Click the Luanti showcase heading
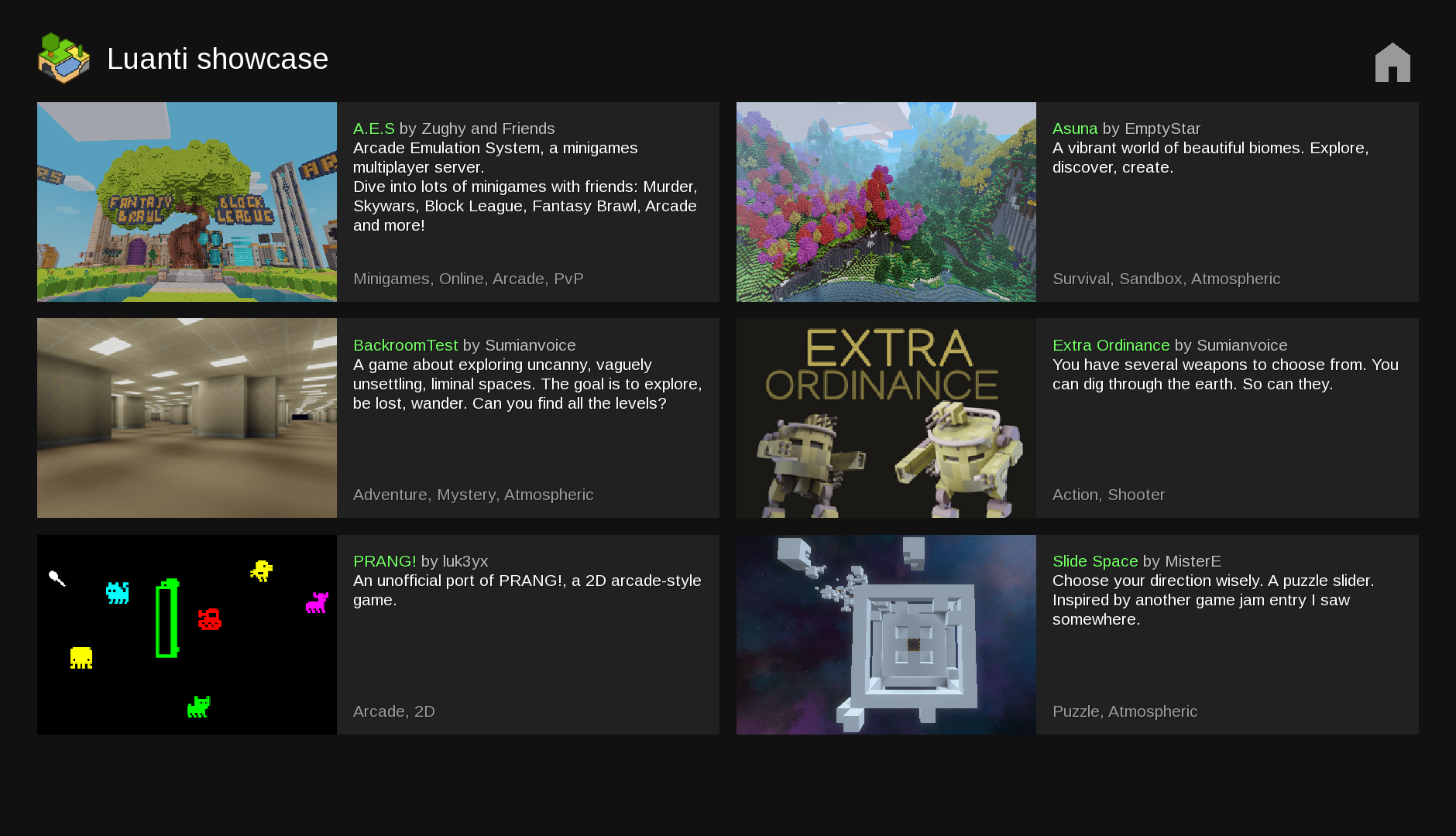 coord(218,59)
